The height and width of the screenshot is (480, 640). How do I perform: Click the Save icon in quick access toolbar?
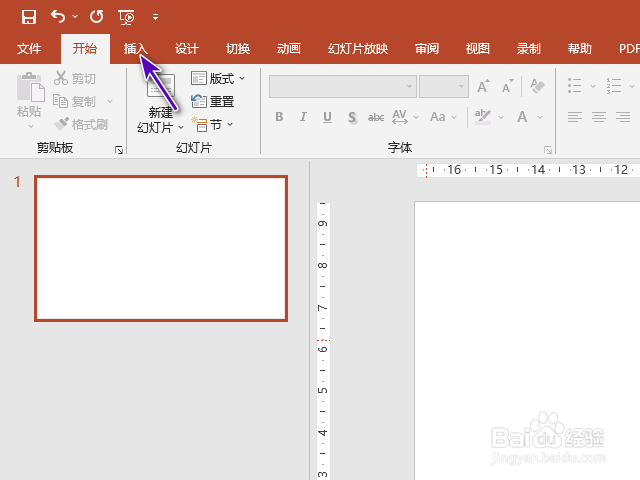pos(29,17)
